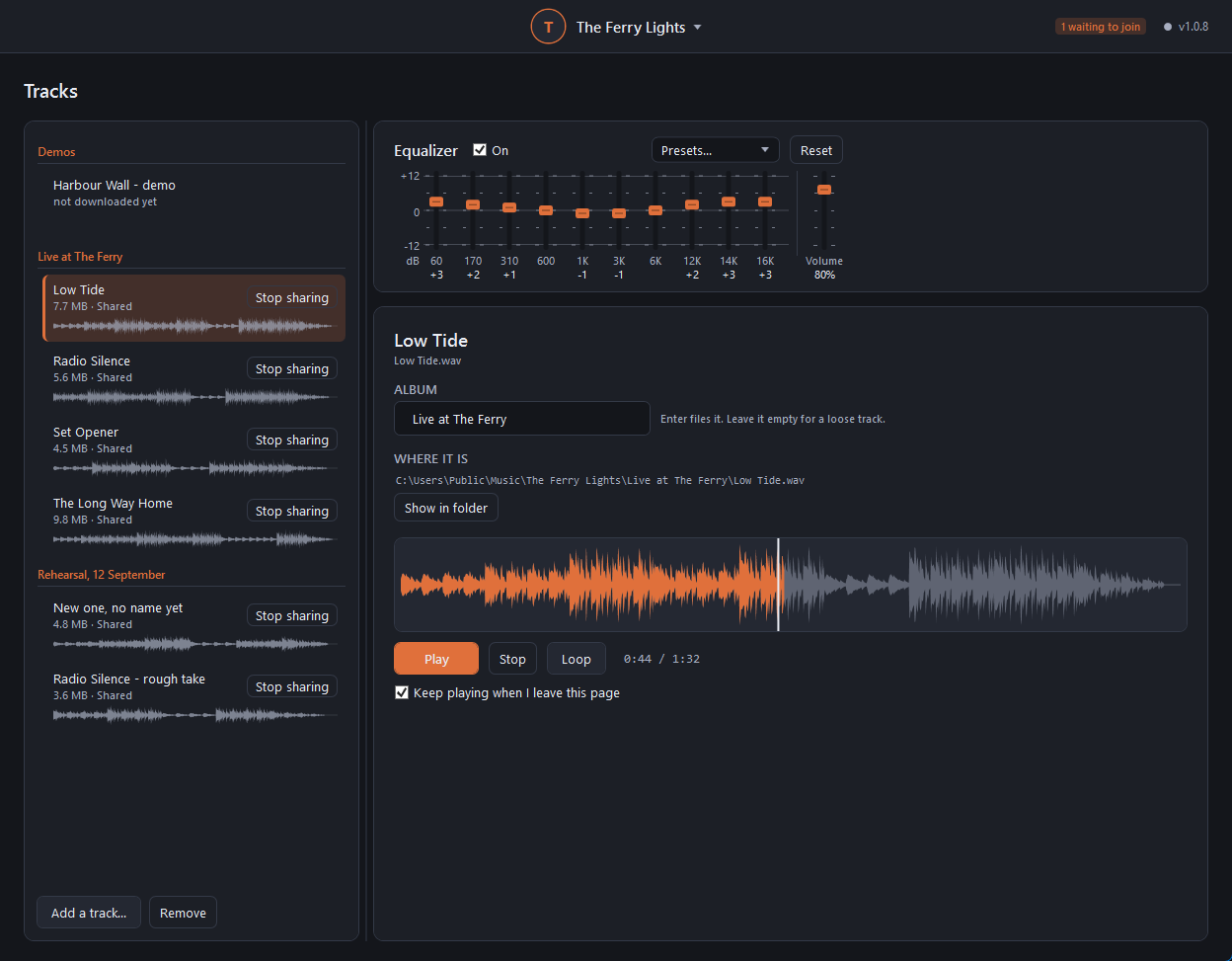Open the Presets dropdown
Image resolution: width=1232 pixels, height=961 pixels.
pyautogui.click(x=716, y=150)
